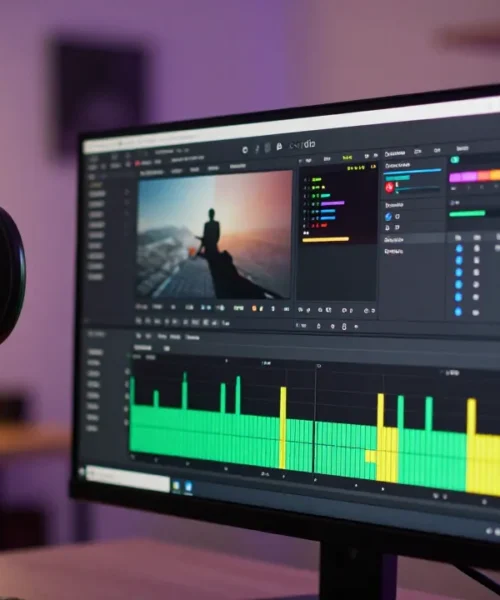The width and height of the screenshot is (500, 600).
Task: Click the video preview of silhouetted person
Action: click(215, 234)
